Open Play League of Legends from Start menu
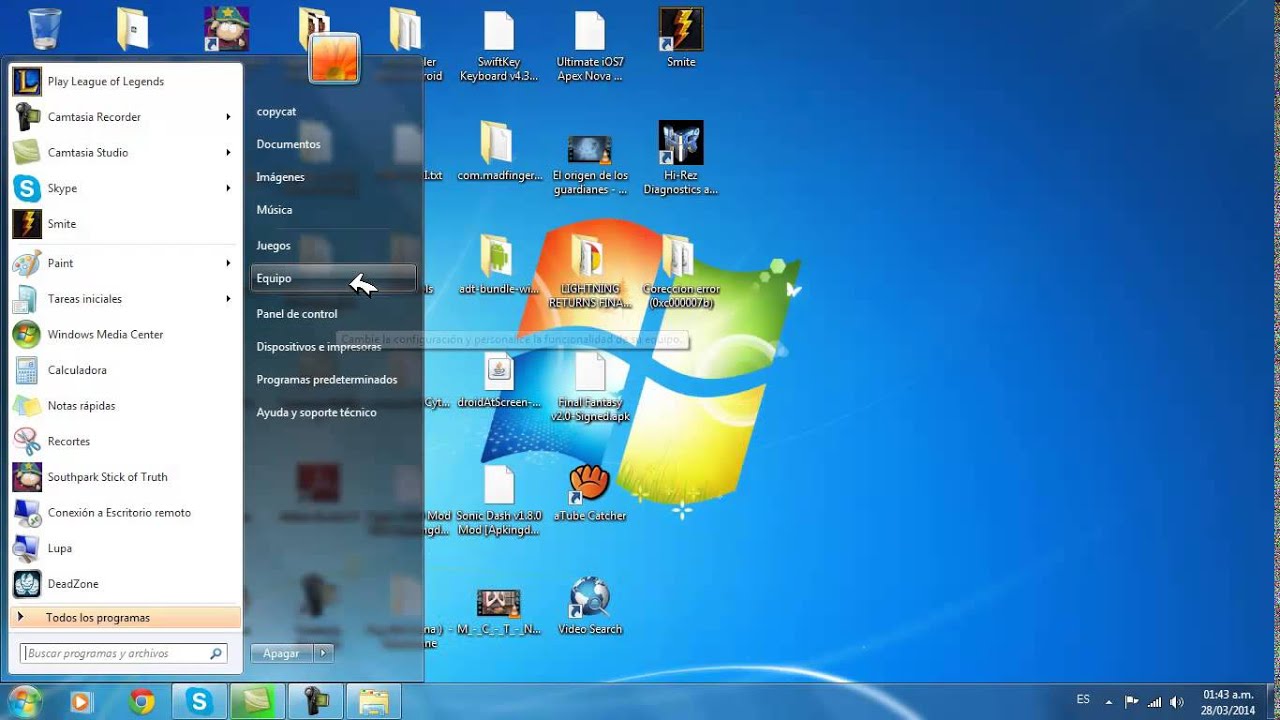The image size is (1280, 720). pyautogui.click(x=125, y=81)
